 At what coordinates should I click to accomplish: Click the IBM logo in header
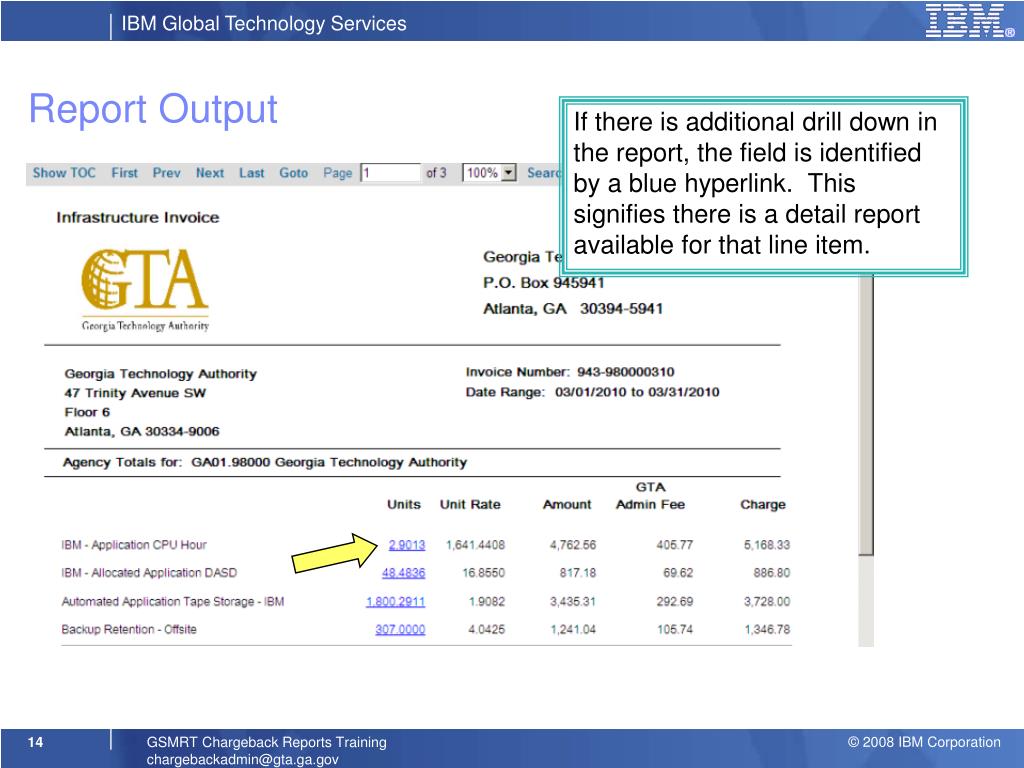click(x=969, y=21)
